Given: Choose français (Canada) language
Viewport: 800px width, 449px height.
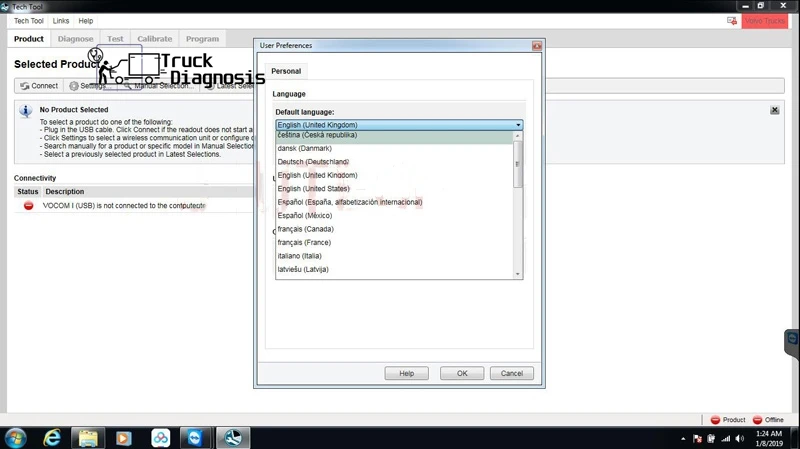Looking at the screenshot, I should [394, 229].
